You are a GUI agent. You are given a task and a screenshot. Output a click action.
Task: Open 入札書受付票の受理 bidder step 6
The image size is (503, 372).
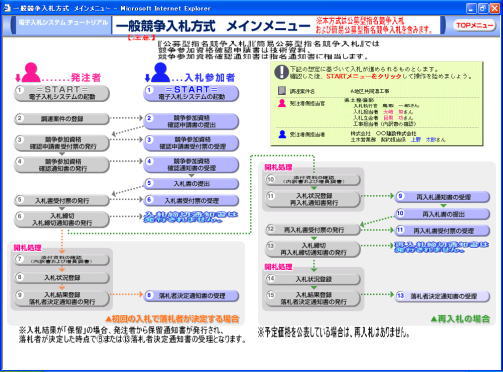pos(191,200)
